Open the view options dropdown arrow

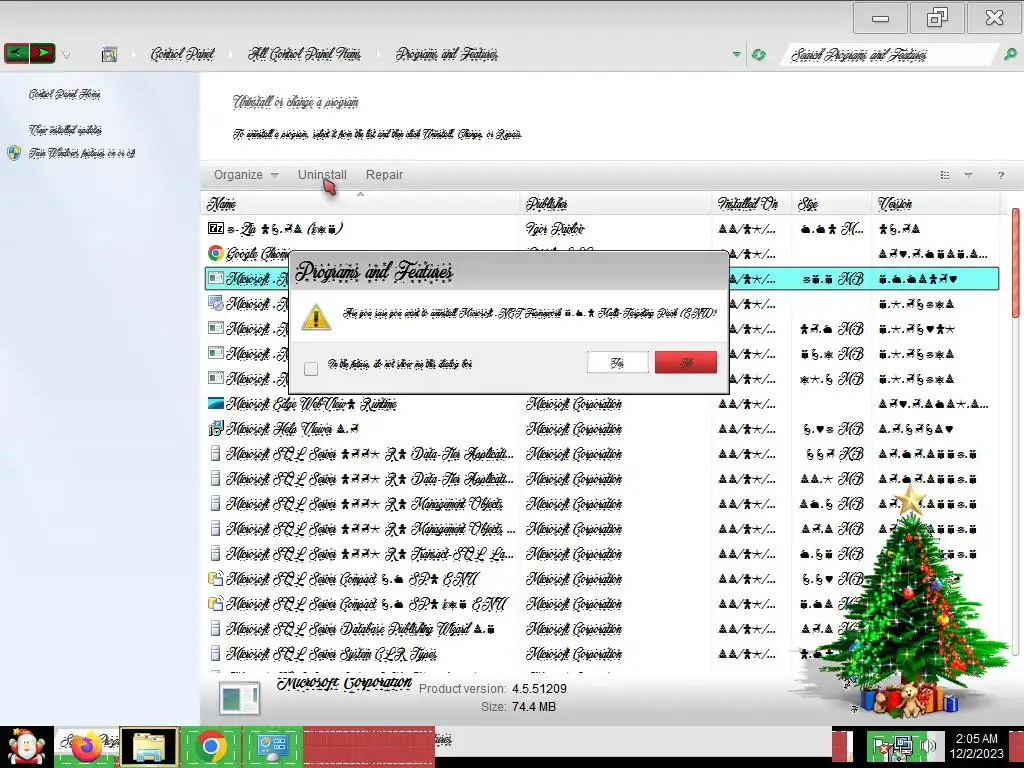coord(968,175)
